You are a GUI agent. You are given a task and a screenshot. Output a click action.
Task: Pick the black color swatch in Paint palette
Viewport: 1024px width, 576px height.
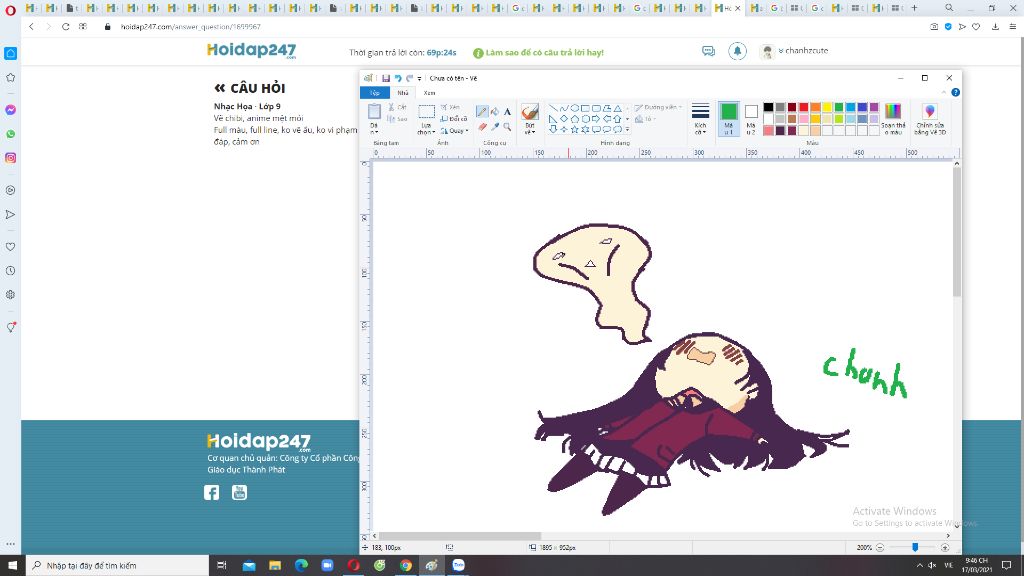(x=768, y=107)
